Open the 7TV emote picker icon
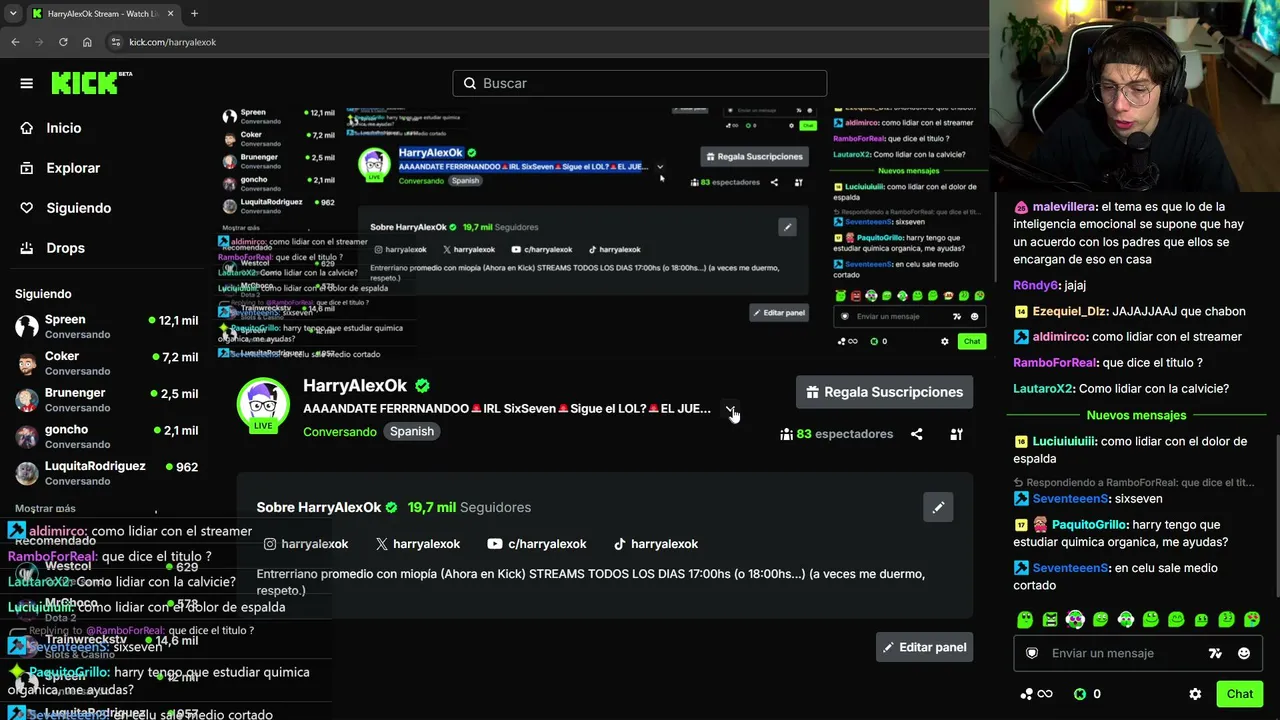The height and width of the screenshot is (720, 1280). pyautogui.click(x=1215, y=653)
